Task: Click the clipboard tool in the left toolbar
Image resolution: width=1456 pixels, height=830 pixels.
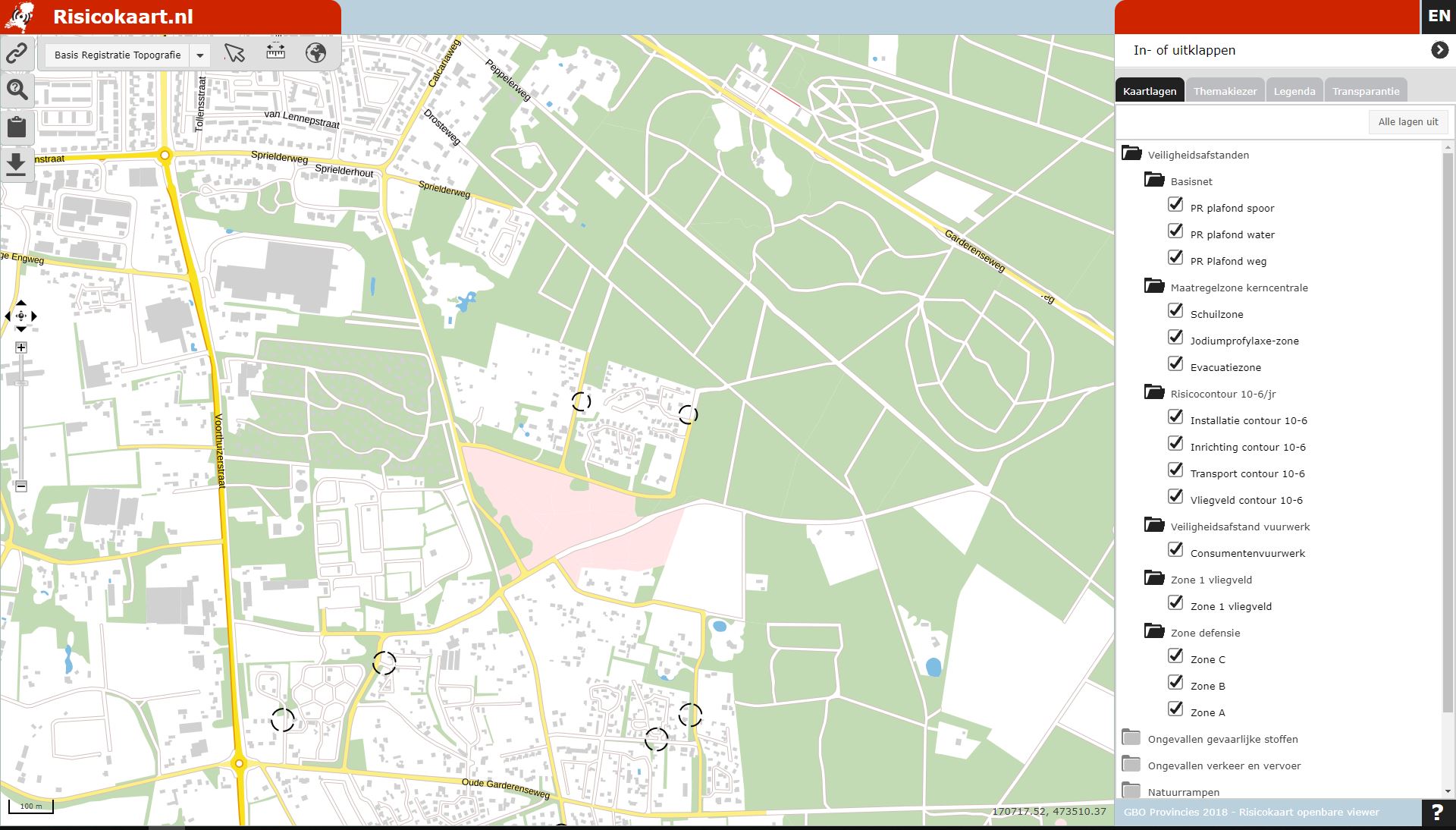Action: (x=17, y=127)
